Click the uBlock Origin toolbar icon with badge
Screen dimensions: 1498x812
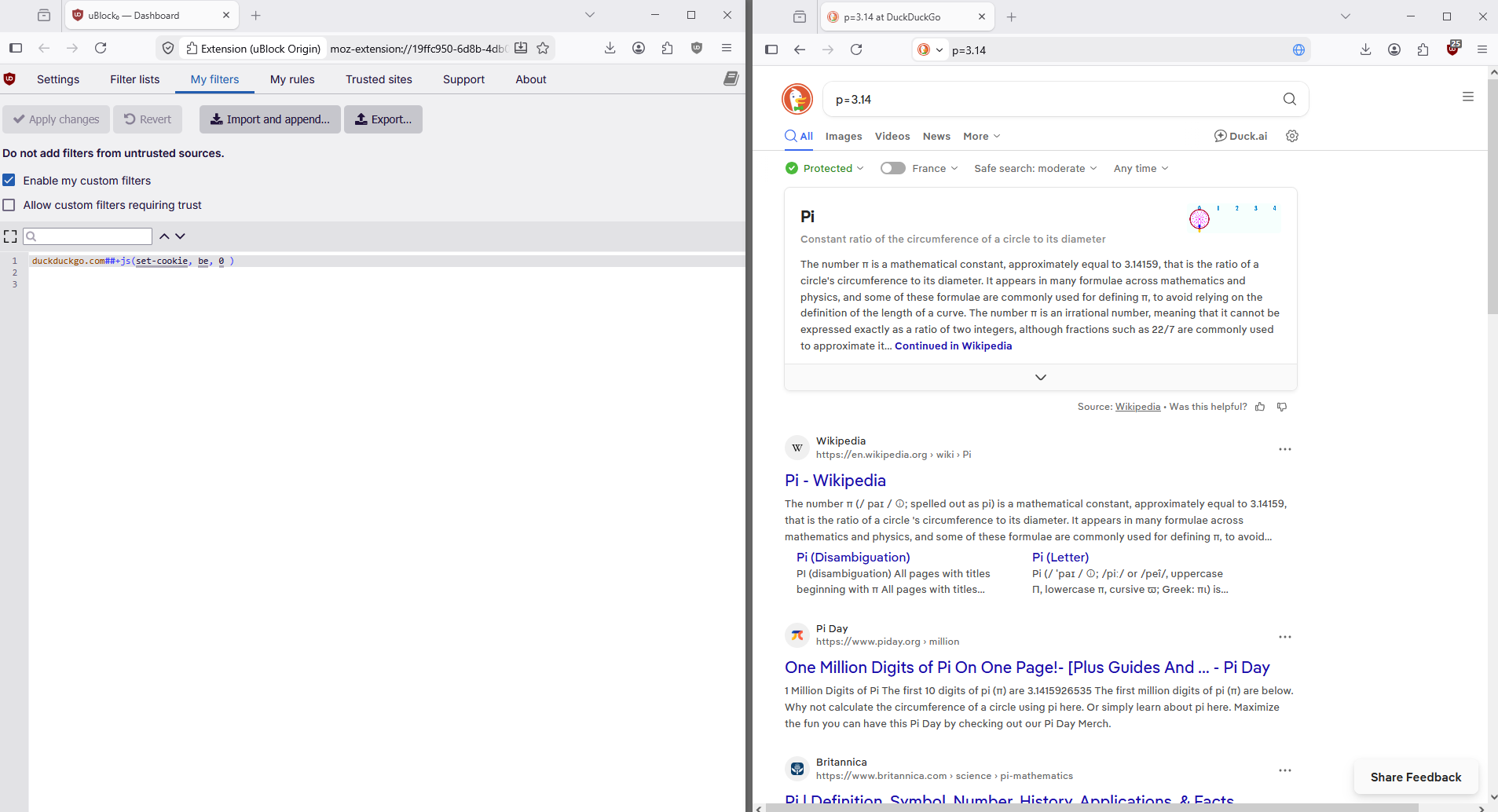click(x=1452, y=49)
